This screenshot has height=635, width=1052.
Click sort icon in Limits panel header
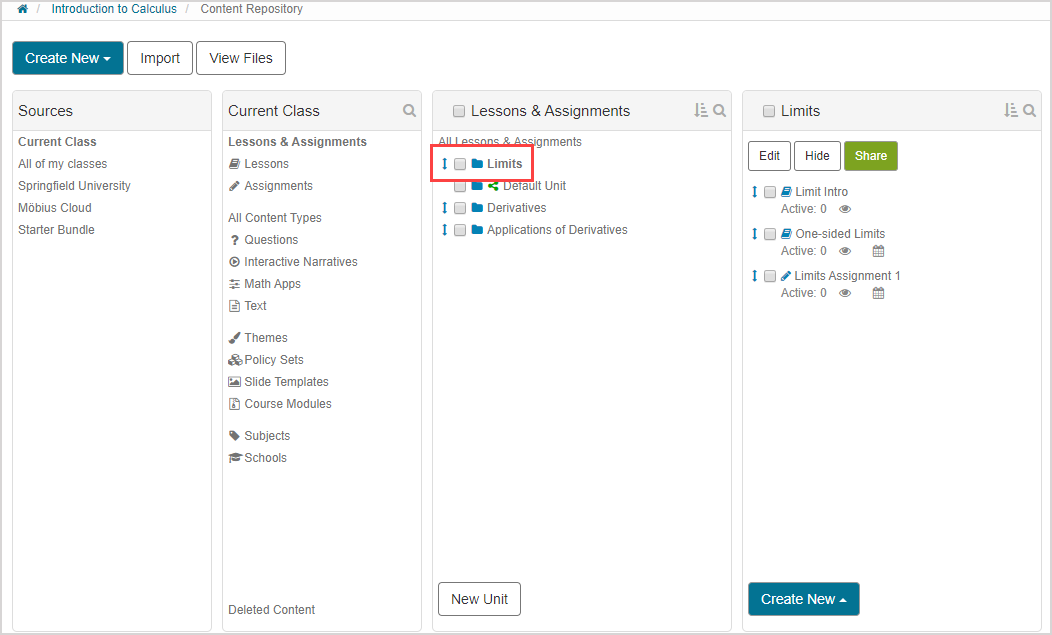(1010, 111)
